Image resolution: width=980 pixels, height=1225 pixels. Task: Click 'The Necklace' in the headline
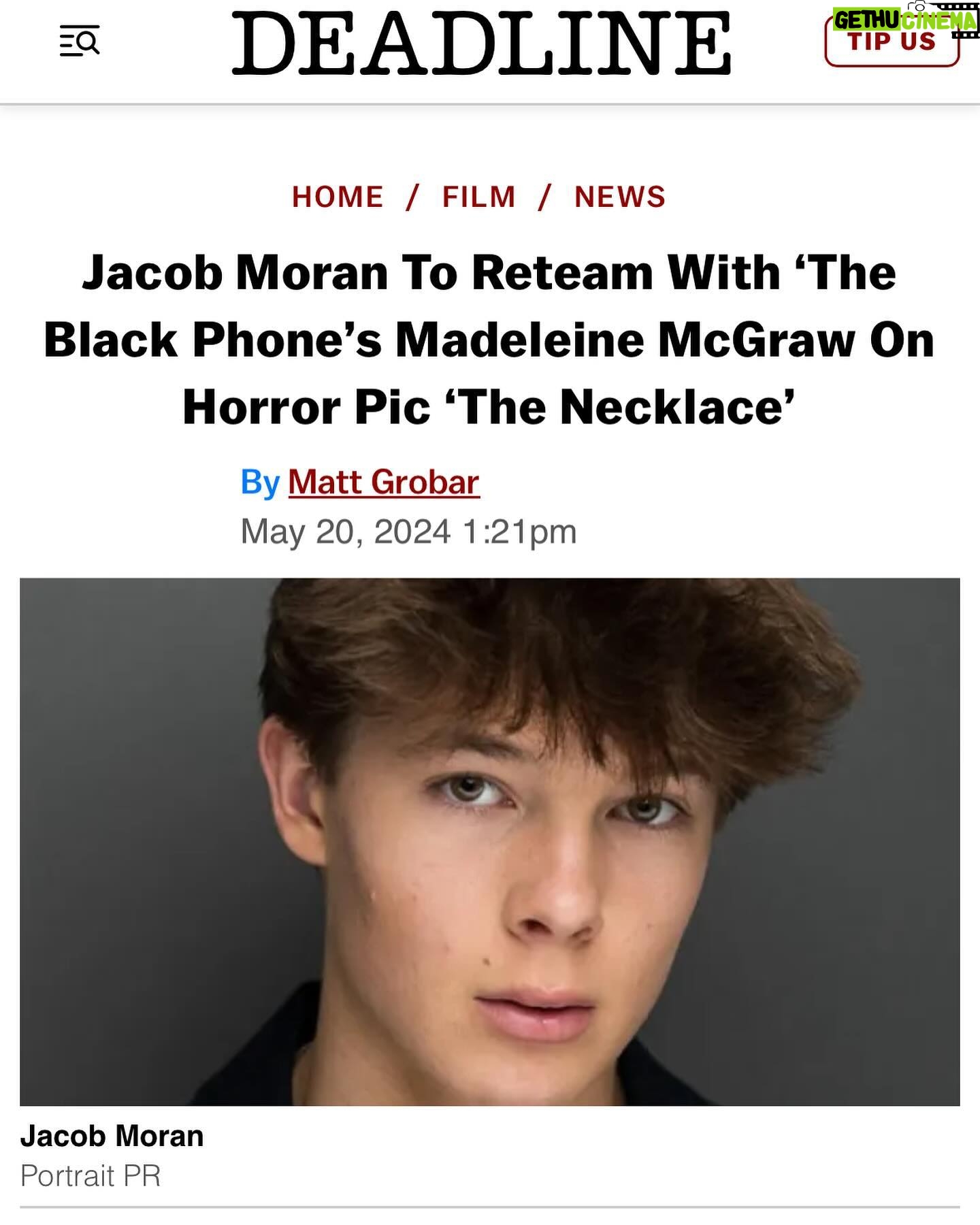coord(619,407)
